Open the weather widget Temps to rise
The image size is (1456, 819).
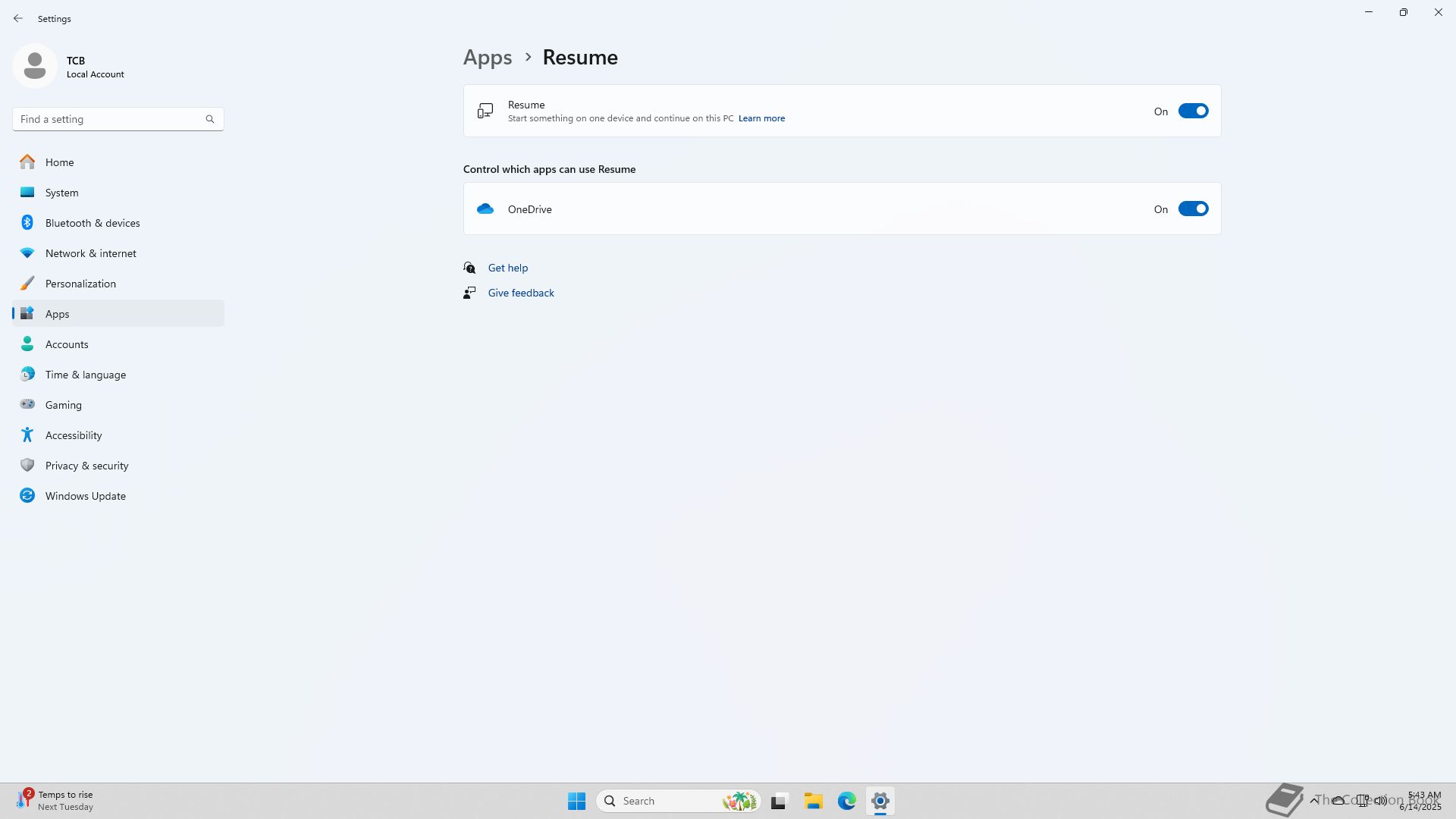(x=55, y=800)
